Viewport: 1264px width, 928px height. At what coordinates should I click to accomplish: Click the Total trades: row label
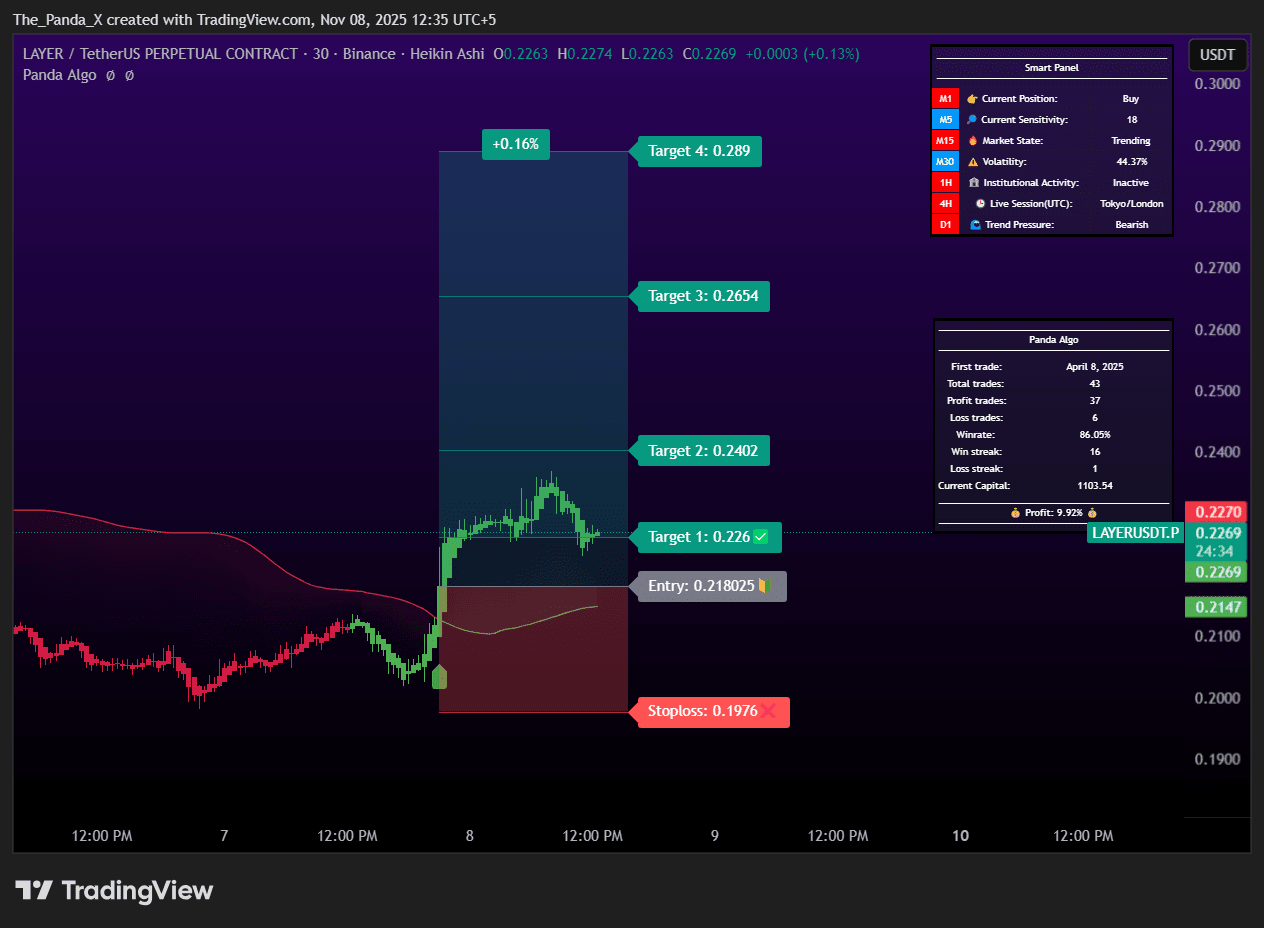click(x=975, y=384)
